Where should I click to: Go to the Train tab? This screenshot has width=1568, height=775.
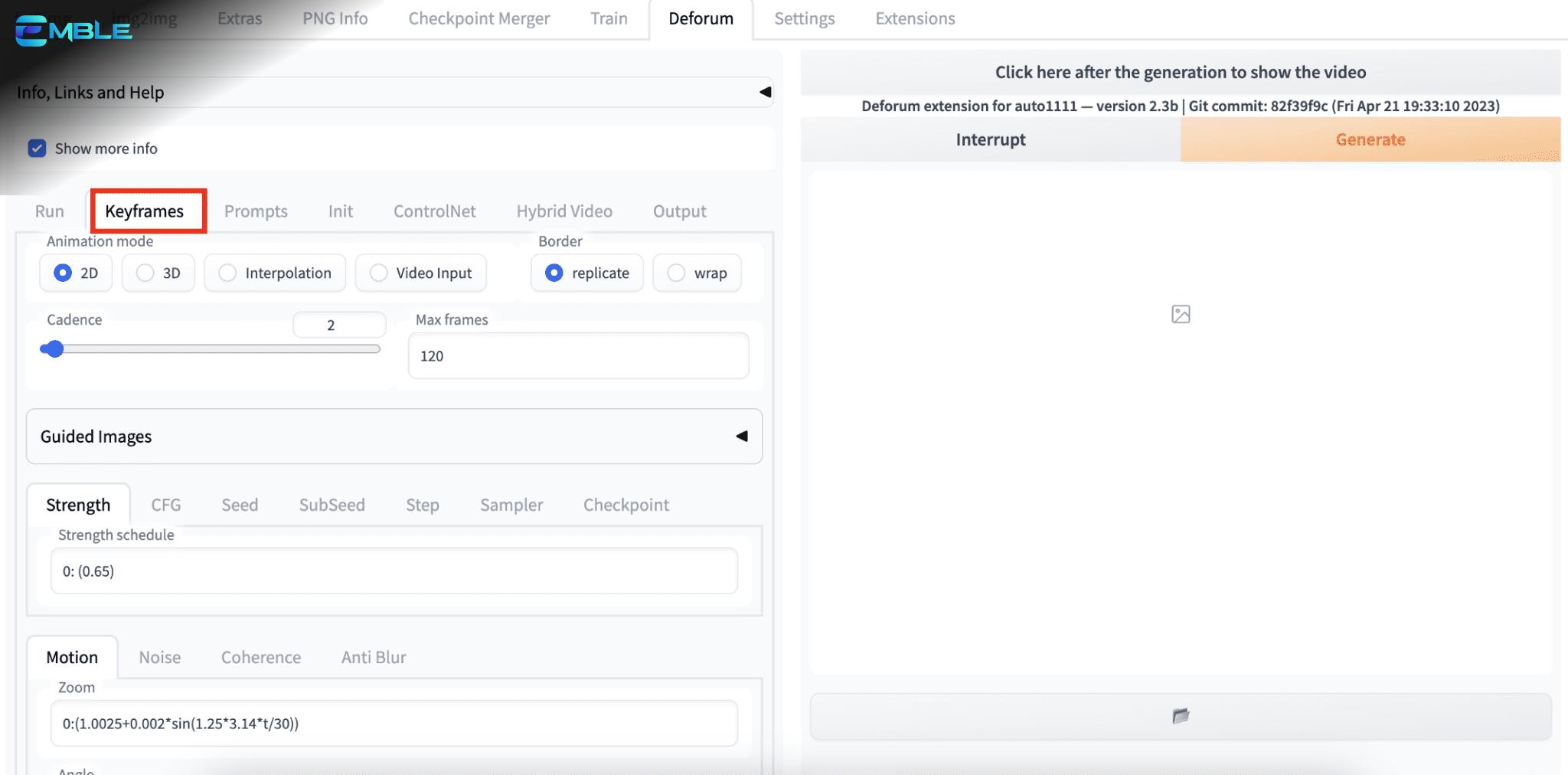tap(609, 18)
